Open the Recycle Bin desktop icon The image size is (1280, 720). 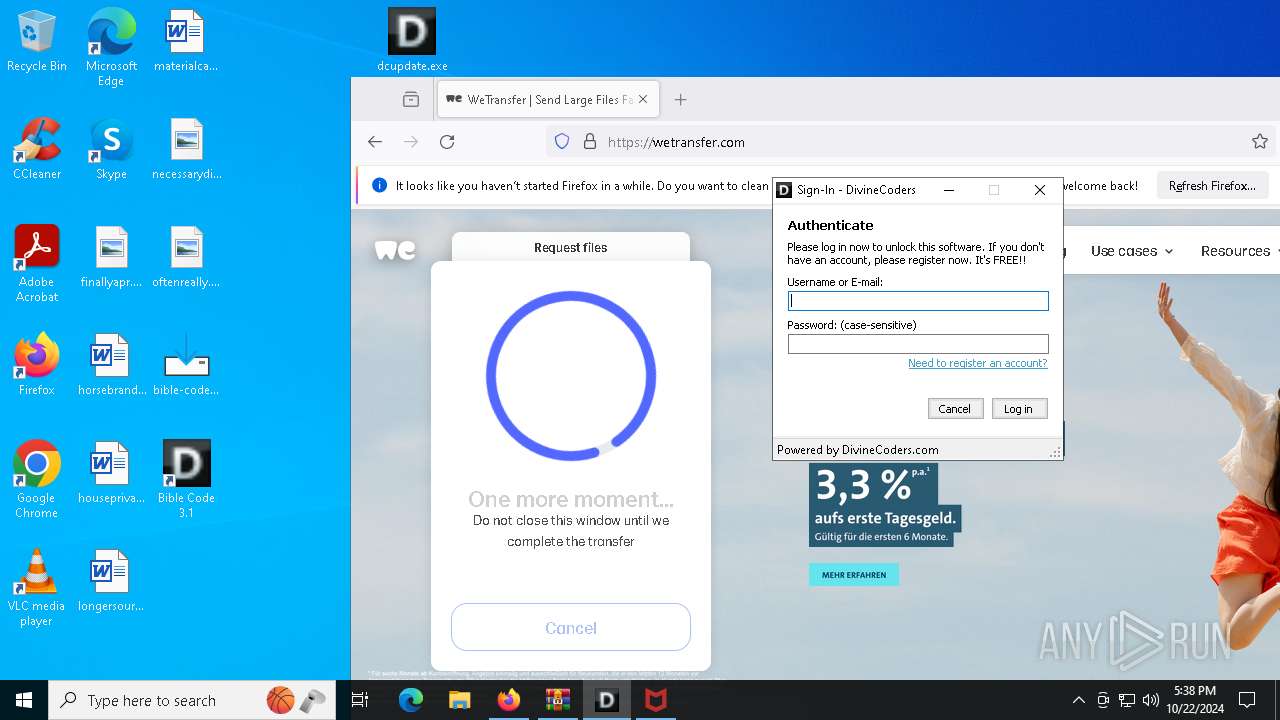coord(37,42)
